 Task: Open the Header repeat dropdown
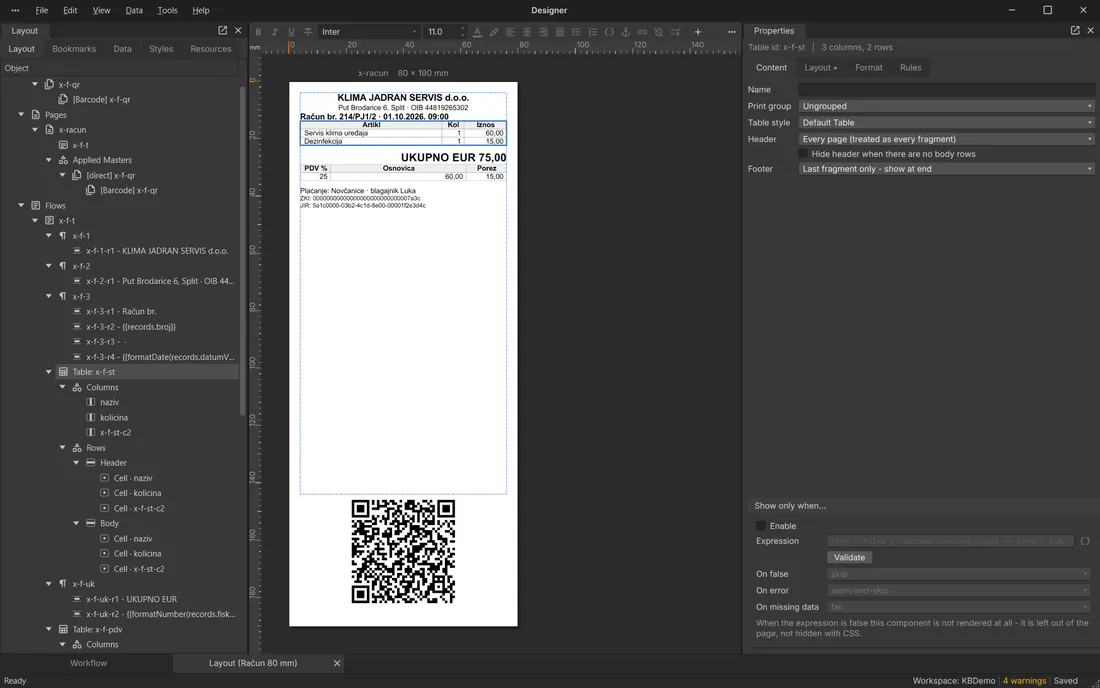[x=946, y=139]
